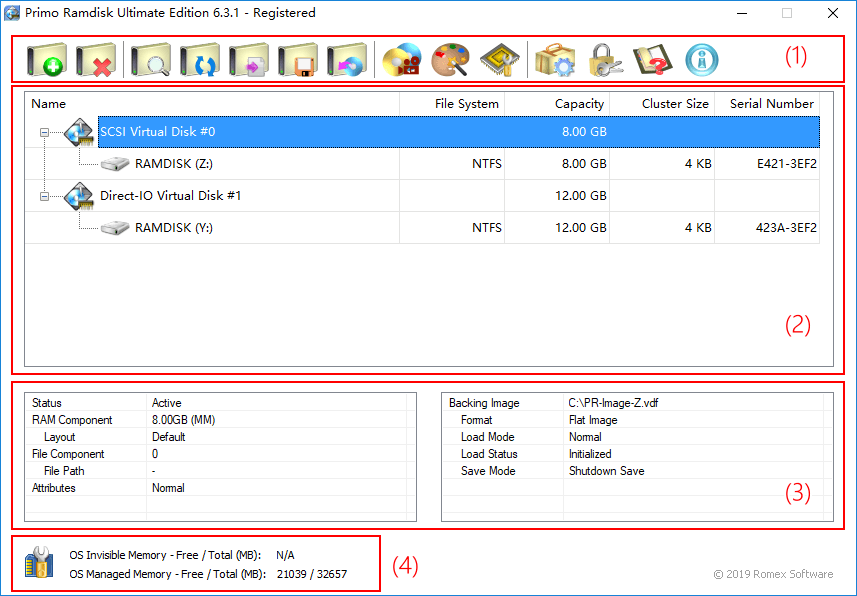The width and height of the screenshot is (857, 596).
Task: Open disk view with magnifier icon
Action: [x=150, y=60]
